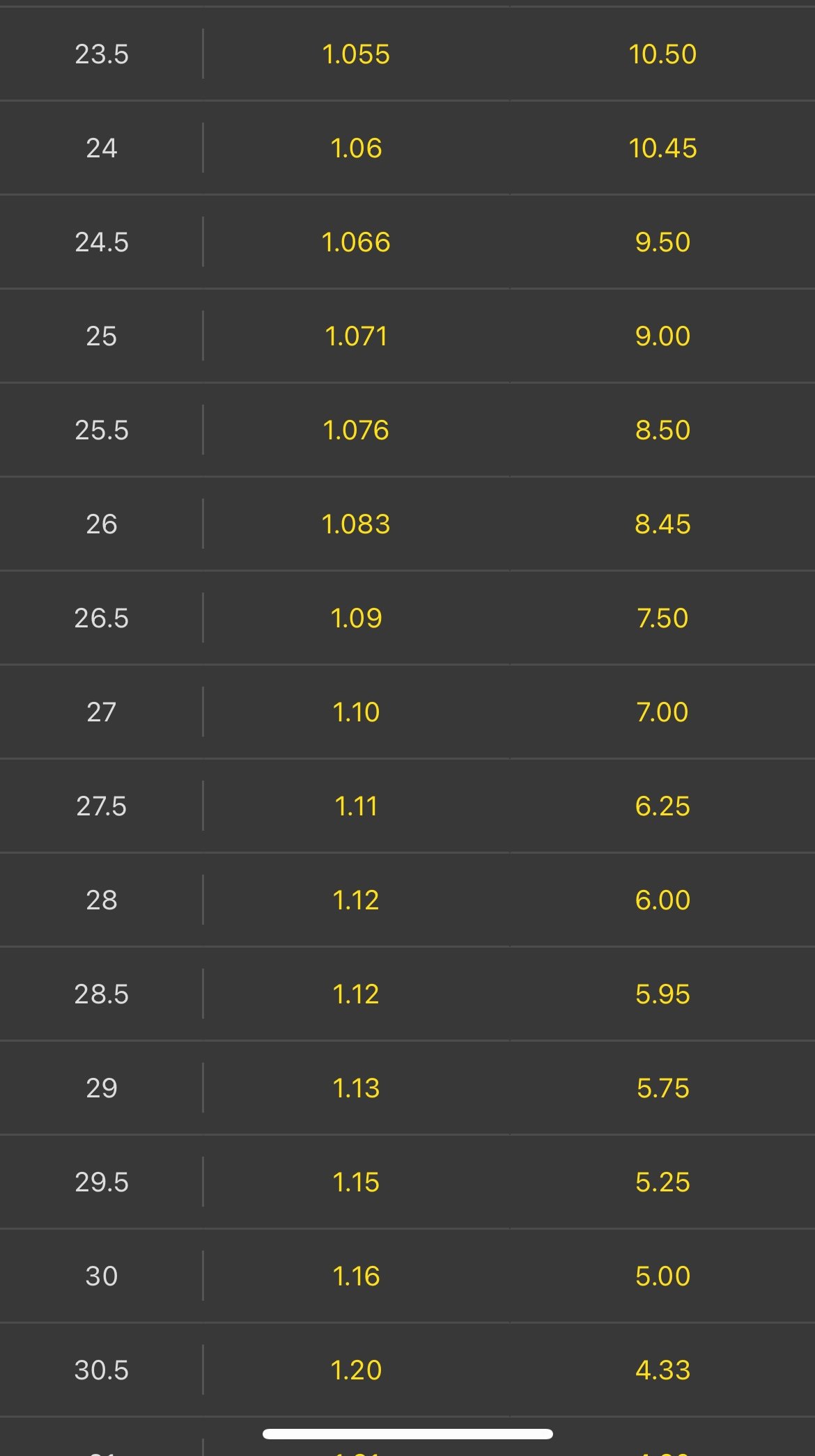Choose the 5.25 odds in the 29.5 row
This screenshot has width=815, height=1456.
662,1182
